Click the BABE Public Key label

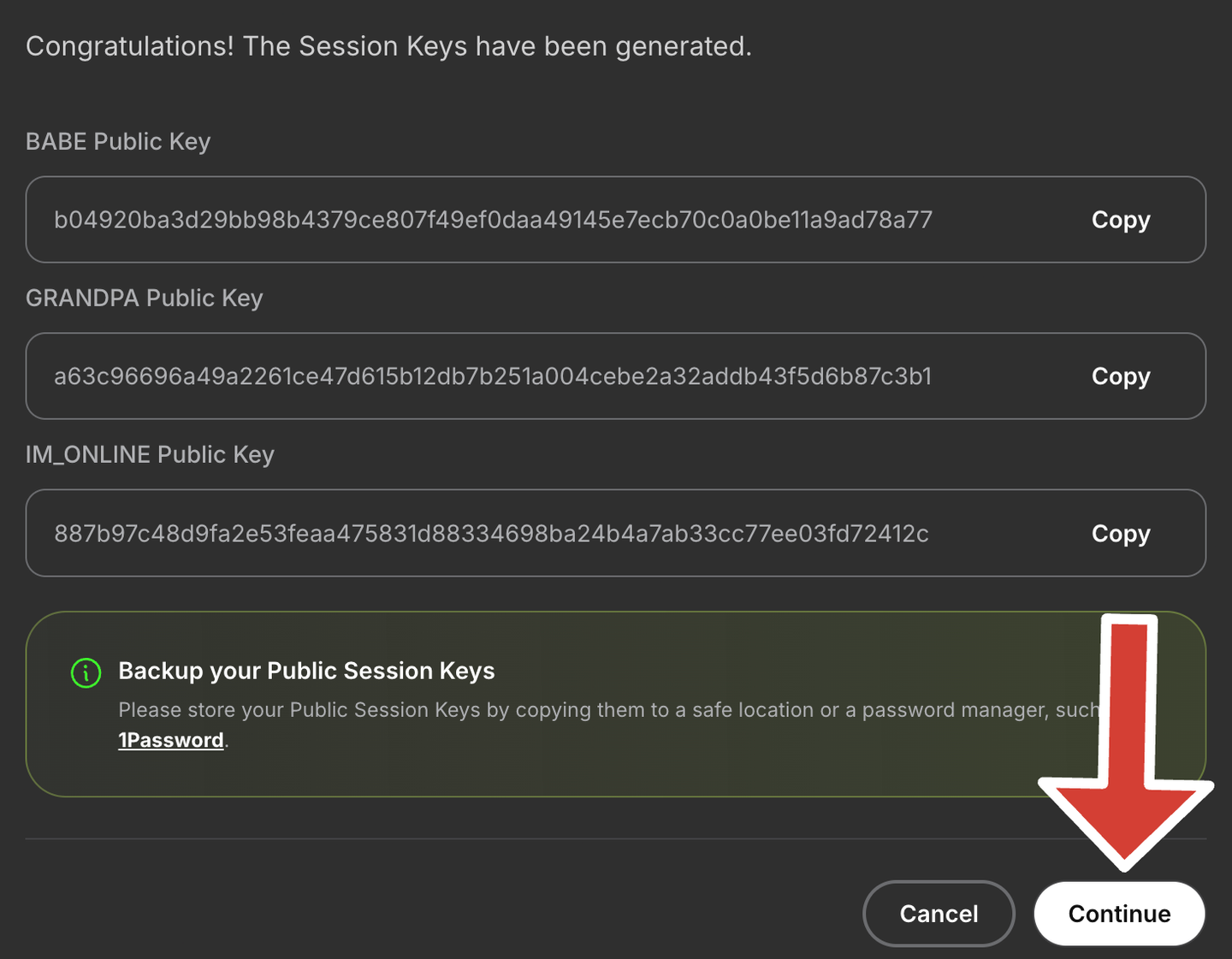click(x=118, y=141)
